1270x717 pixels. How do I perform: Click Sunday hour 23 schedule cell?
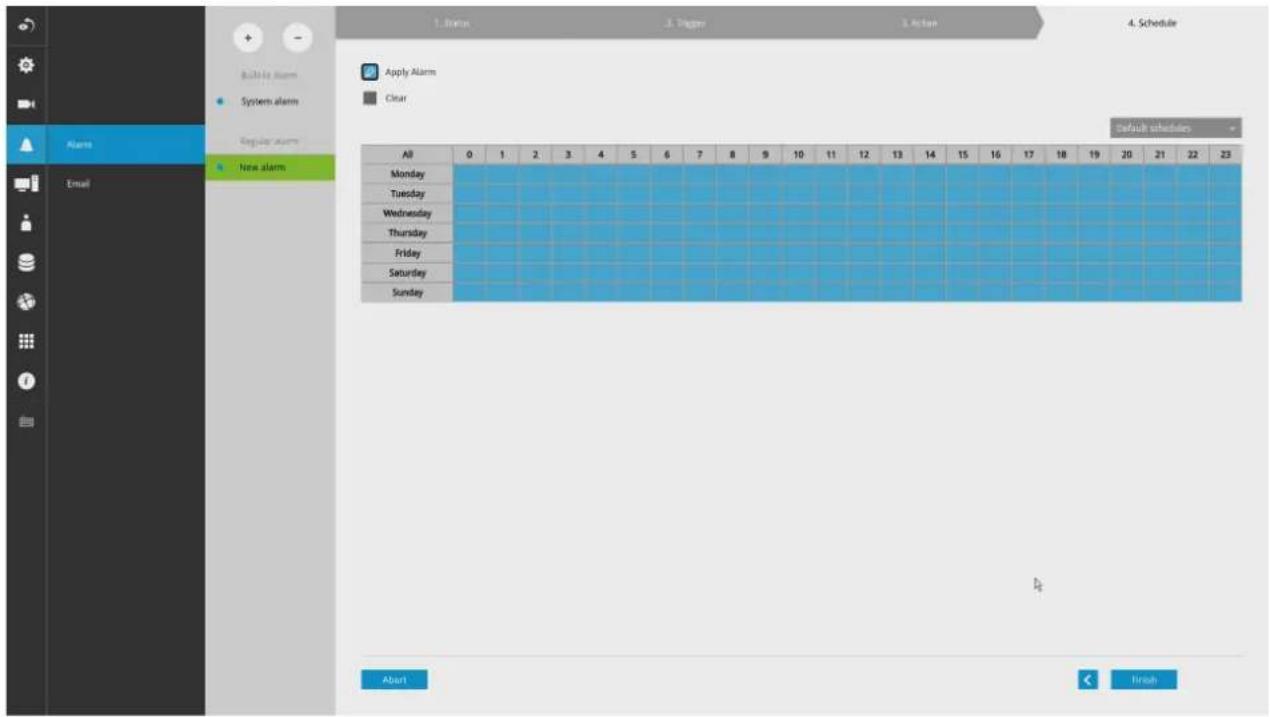[x=1225, y=293]
